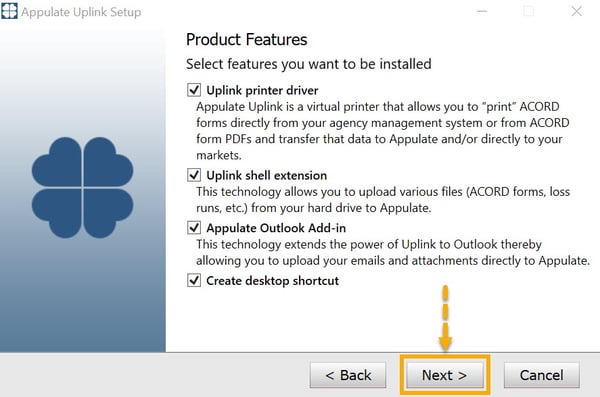Click the orange dashed arrow annotation

coord(445,318)
